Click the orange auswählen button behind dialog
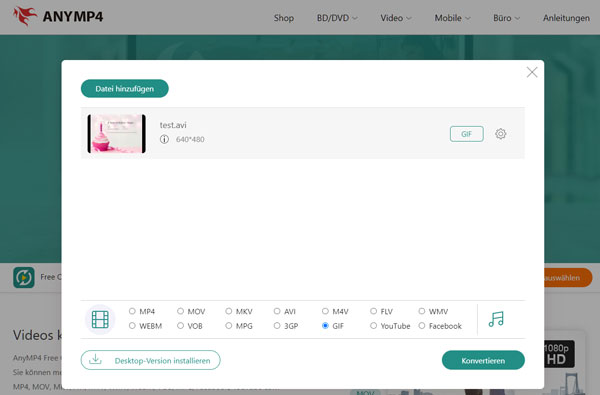600x395 pixels. tap(568, 278)
